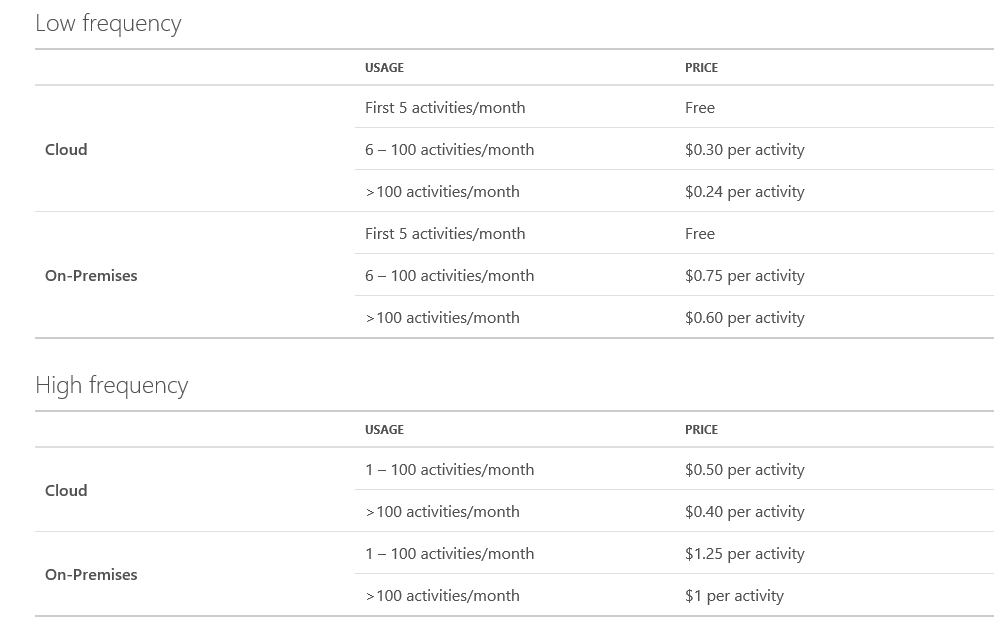Image resolution: width=994 pixels, height=617 pixels.
Task: Select the $0.24 per activity price
Action: click(744, 191)
